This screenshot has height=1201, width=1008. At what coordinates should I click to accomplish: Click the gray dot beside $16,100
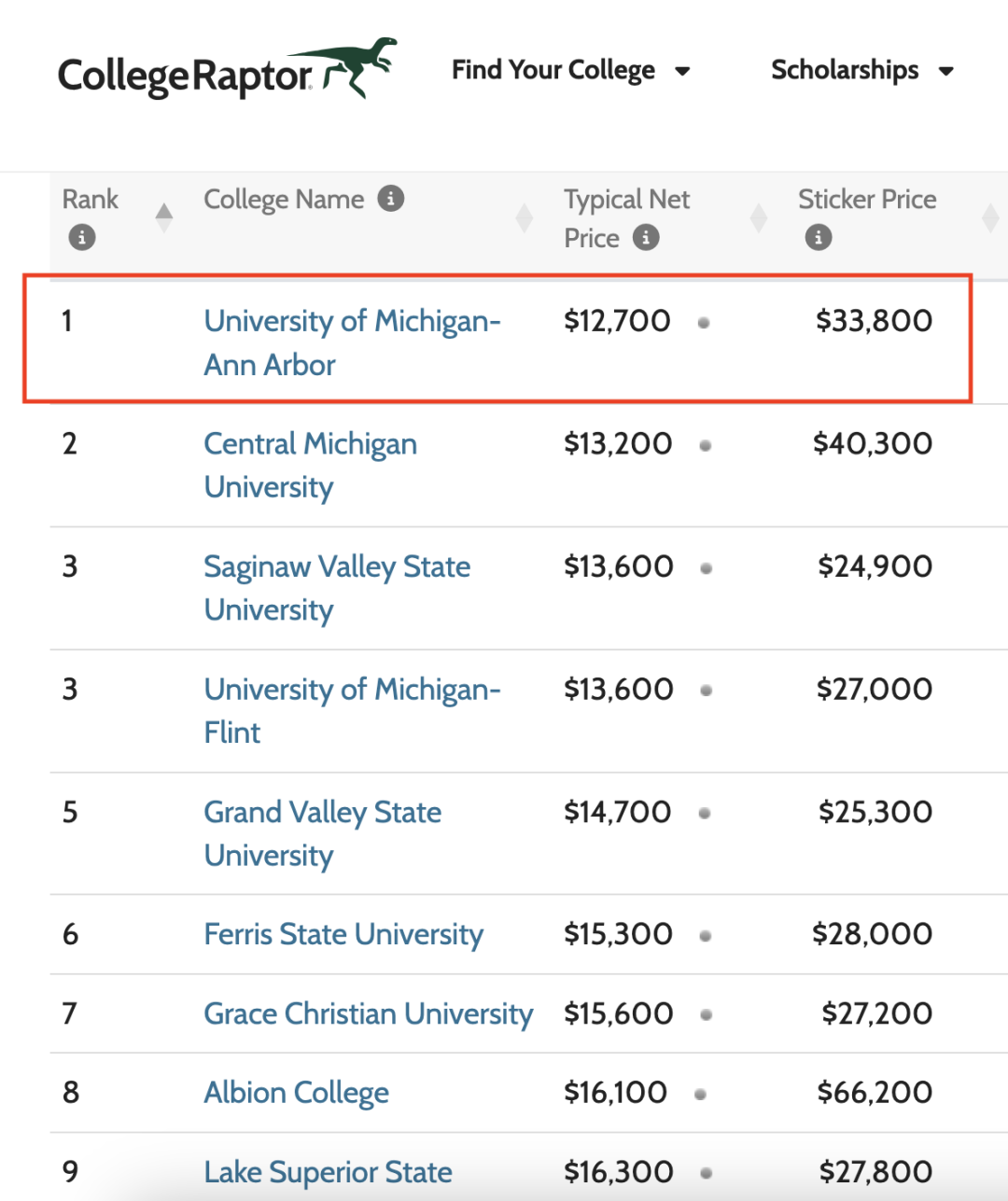[700, 1094]
